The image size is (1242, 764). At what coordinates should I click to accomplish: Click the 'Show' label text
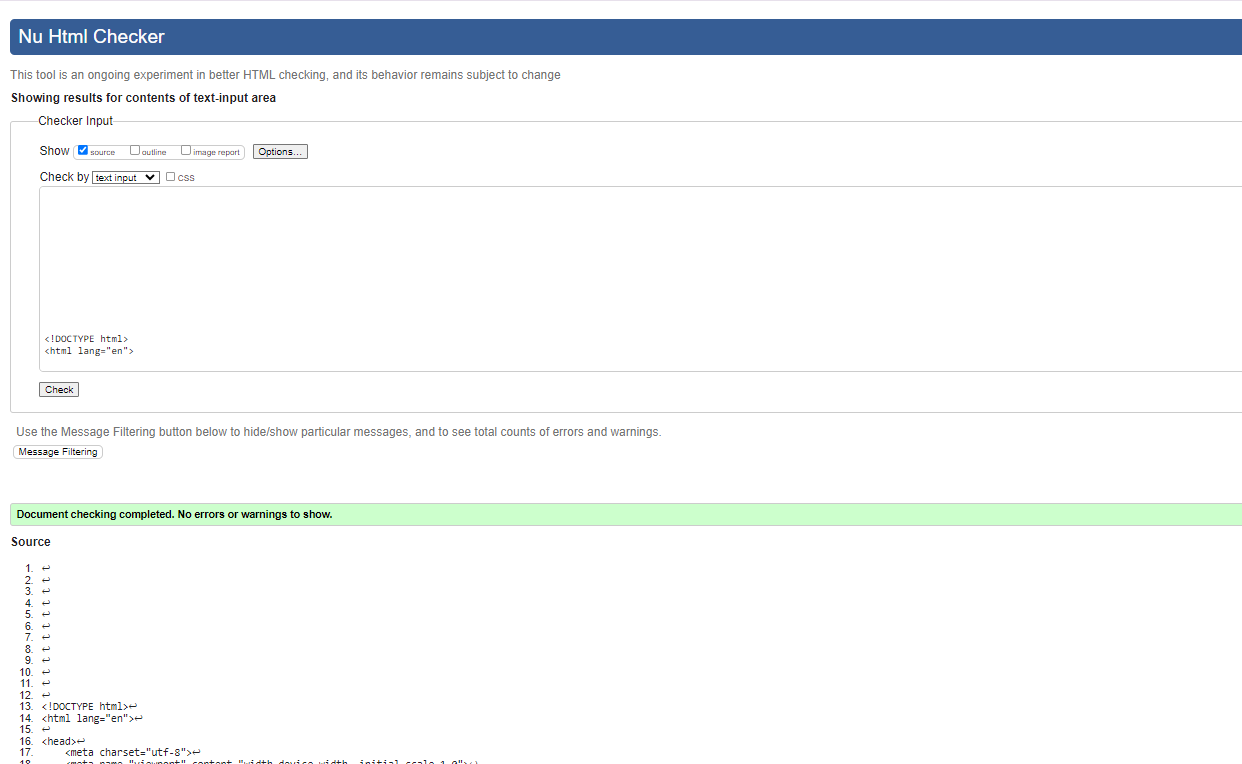(x=55, y=151)
